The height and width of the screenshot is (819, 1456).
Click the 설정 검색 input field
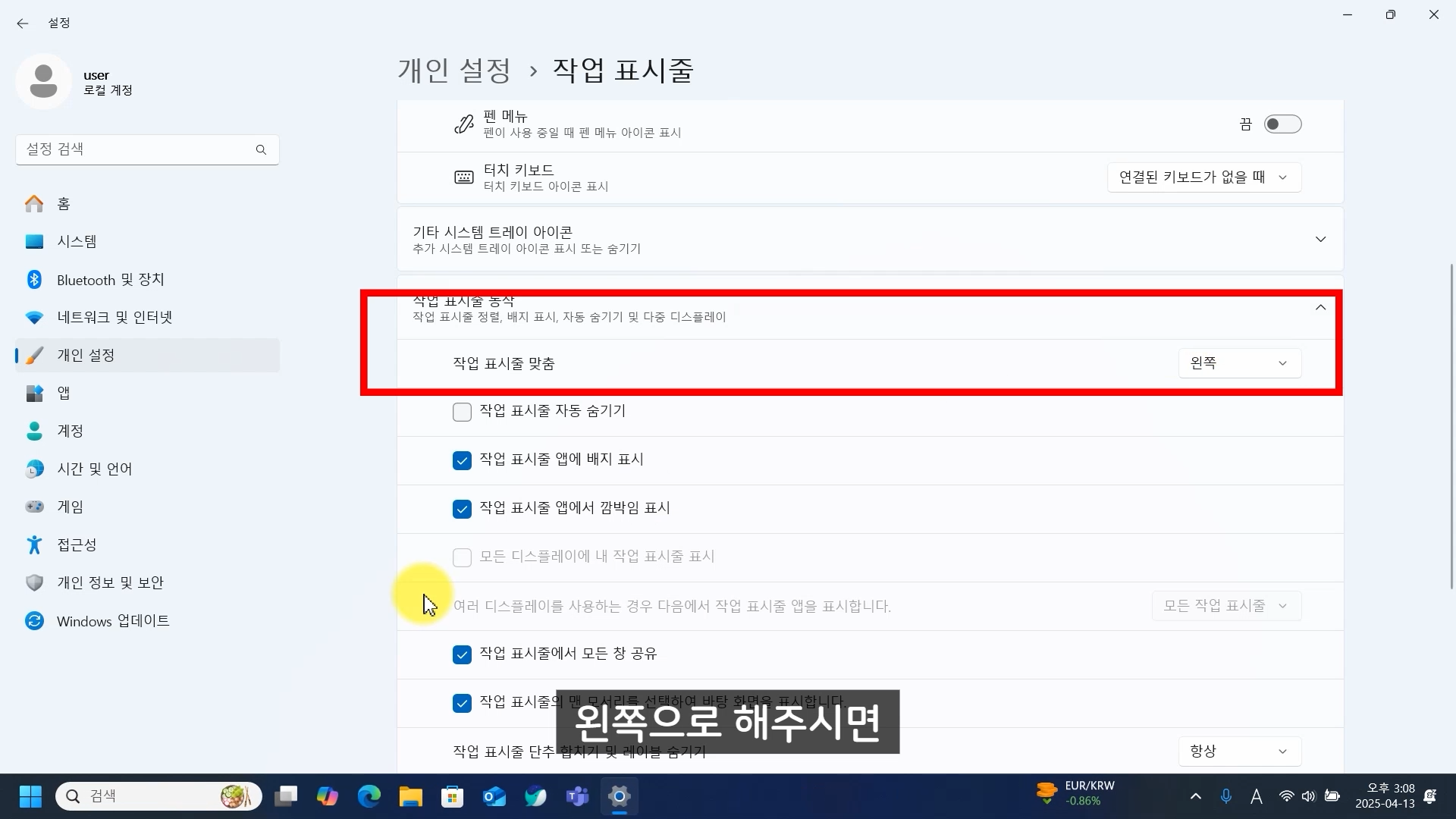[x=136, y=149]
